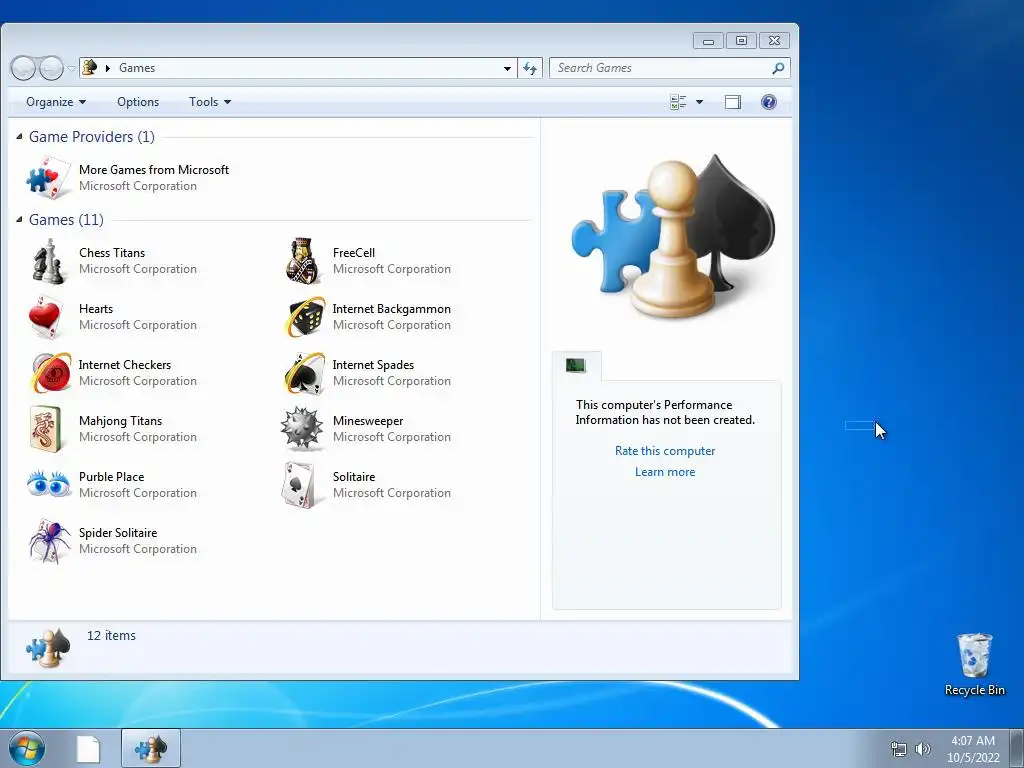Open the recent pages dropdown arrow
The width and height of the screenshot is (1024, 768).
click(x=71, y=68)
